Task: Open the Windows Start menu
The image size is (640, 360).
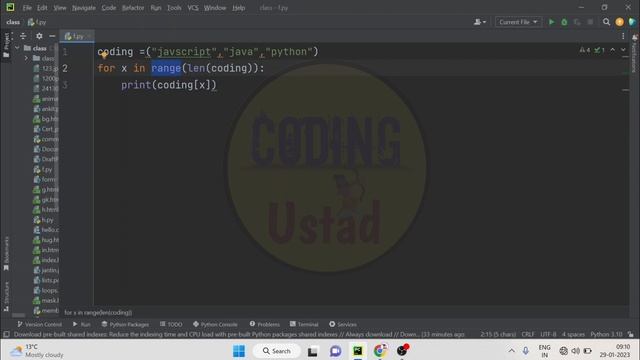Action: pos(239,351)
